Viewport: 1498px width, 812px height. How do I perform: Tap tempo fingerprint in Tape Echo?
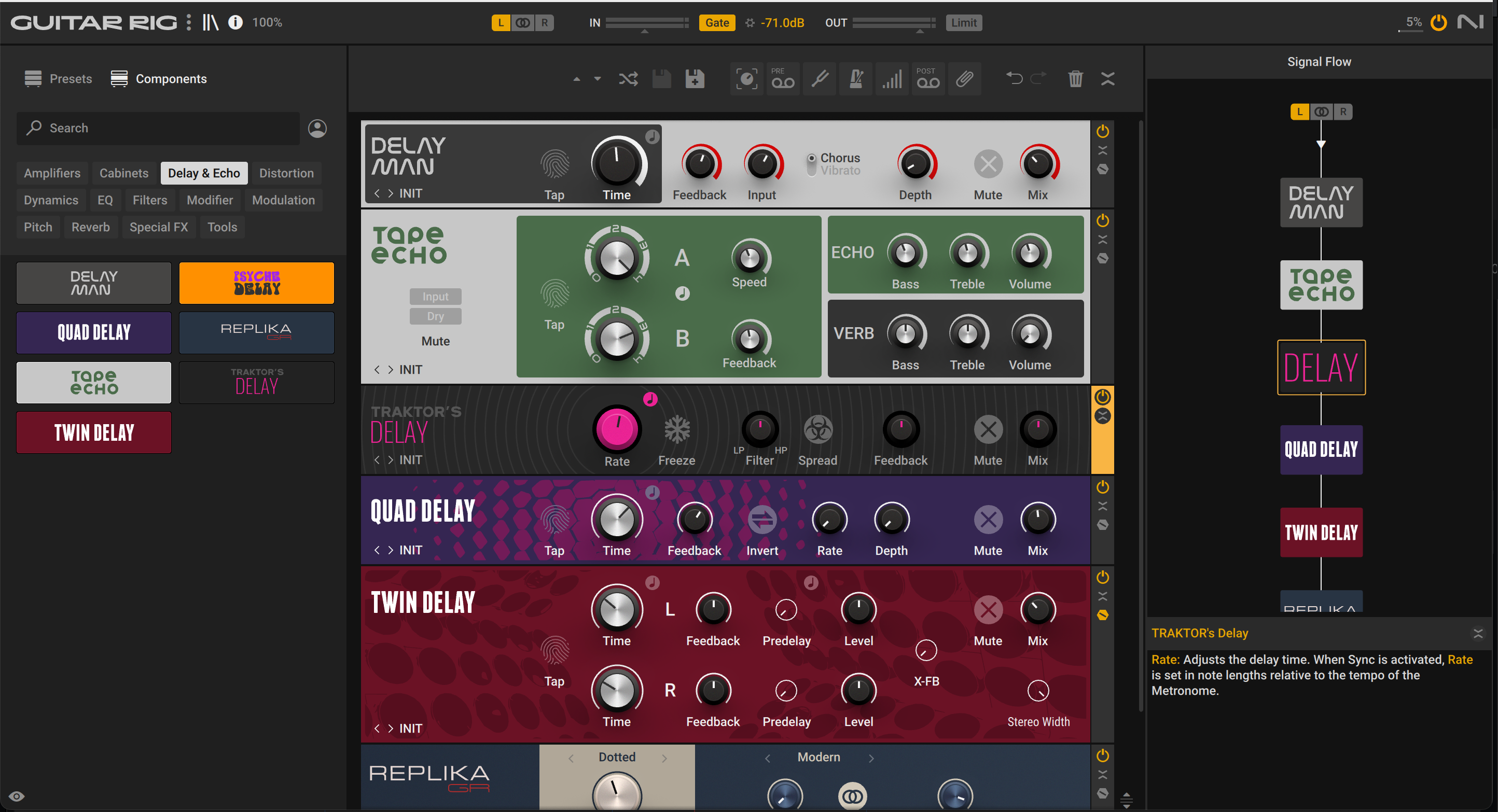(555, 294)
